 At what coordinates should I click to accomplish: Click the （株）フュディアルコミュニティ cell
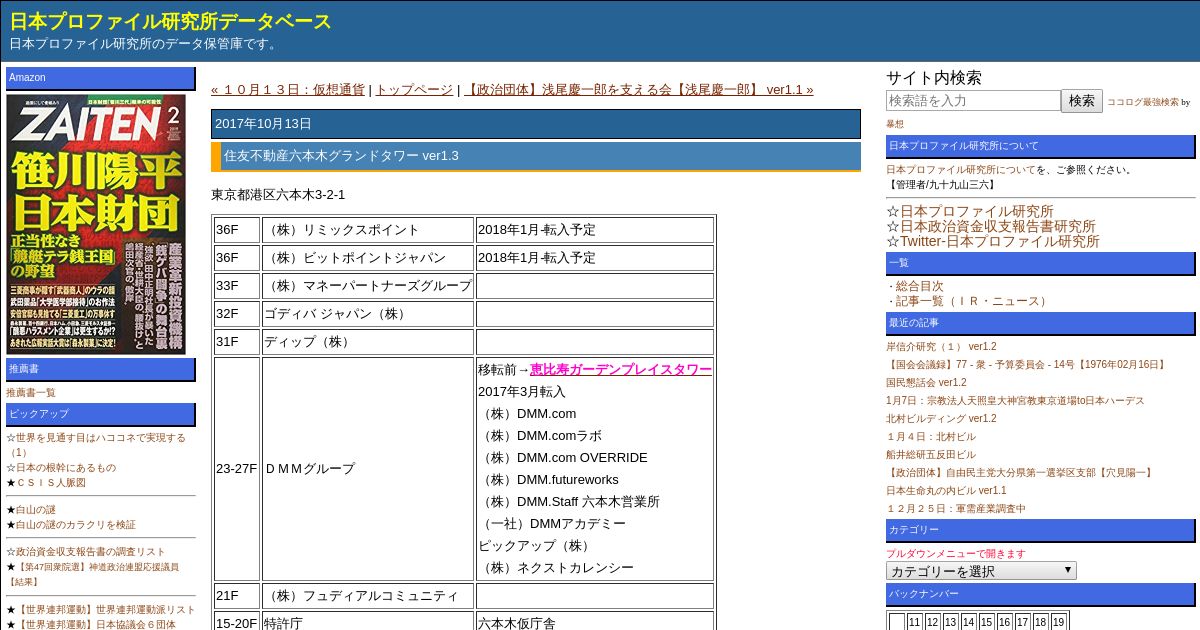(368, 596)
